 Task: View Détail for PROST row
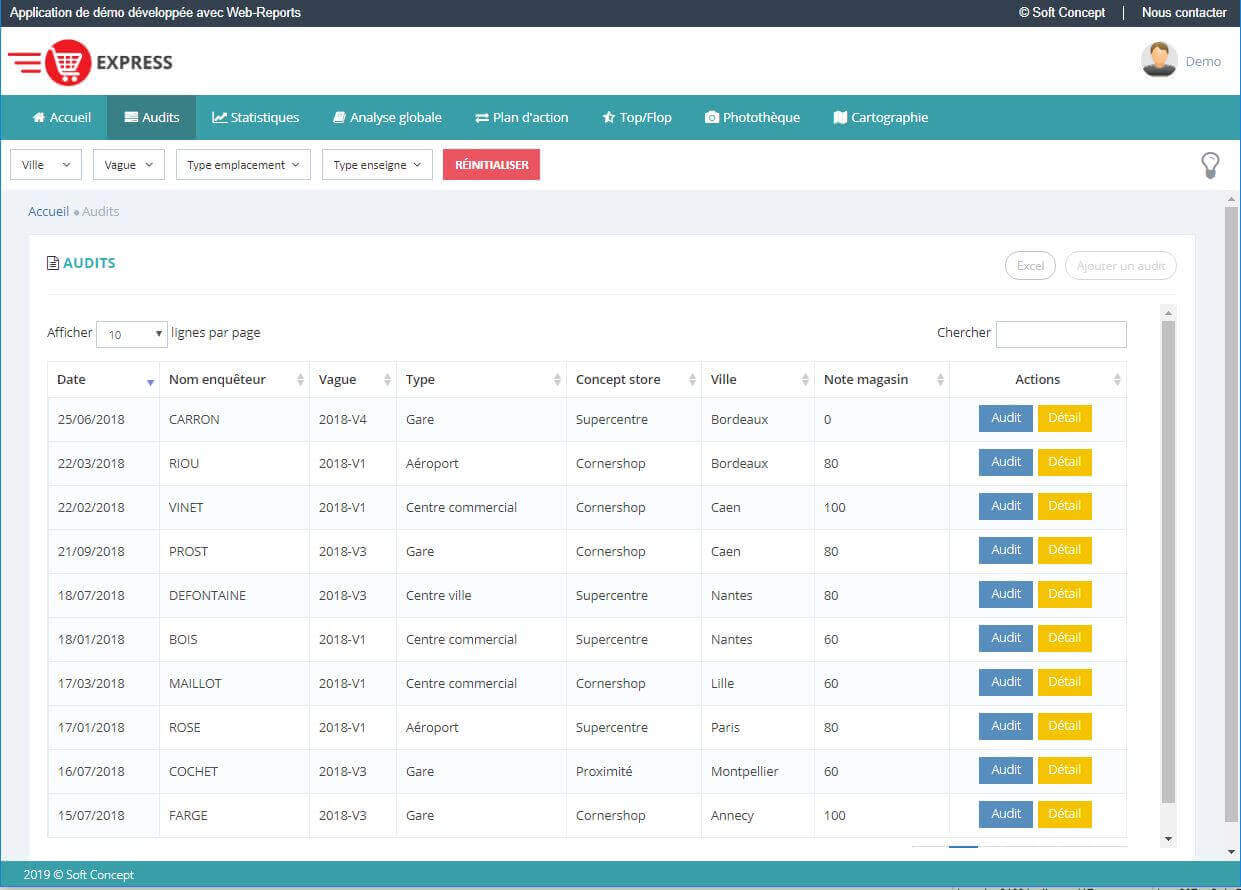pyautogui.click(x=1065, y=550)
